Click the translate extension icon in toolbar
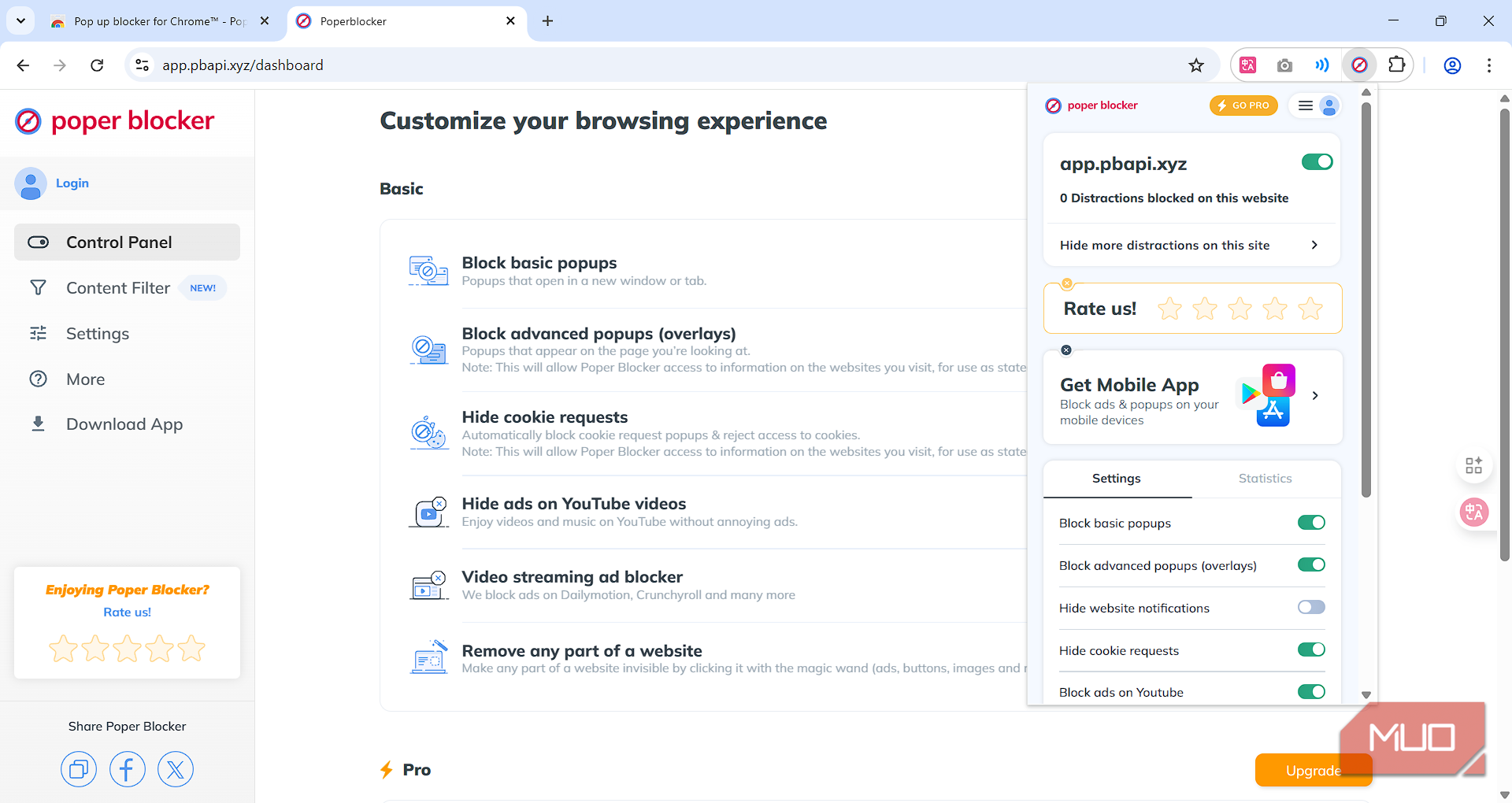This screenshot has height=803, width=1512. (x=1248, y=65)
